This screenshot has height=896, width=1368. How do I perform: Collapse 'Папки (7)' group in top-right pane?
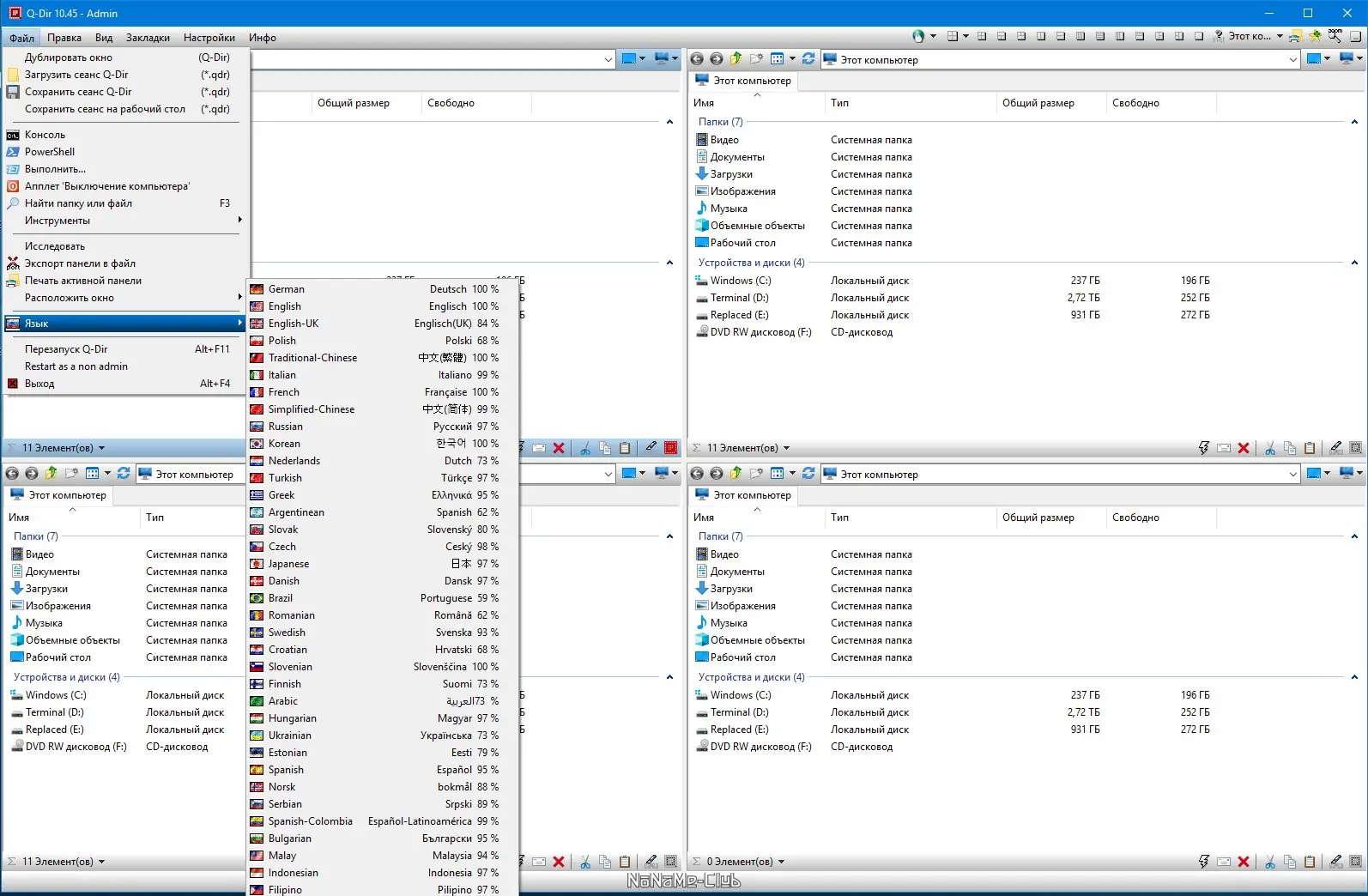(1354, 122)
